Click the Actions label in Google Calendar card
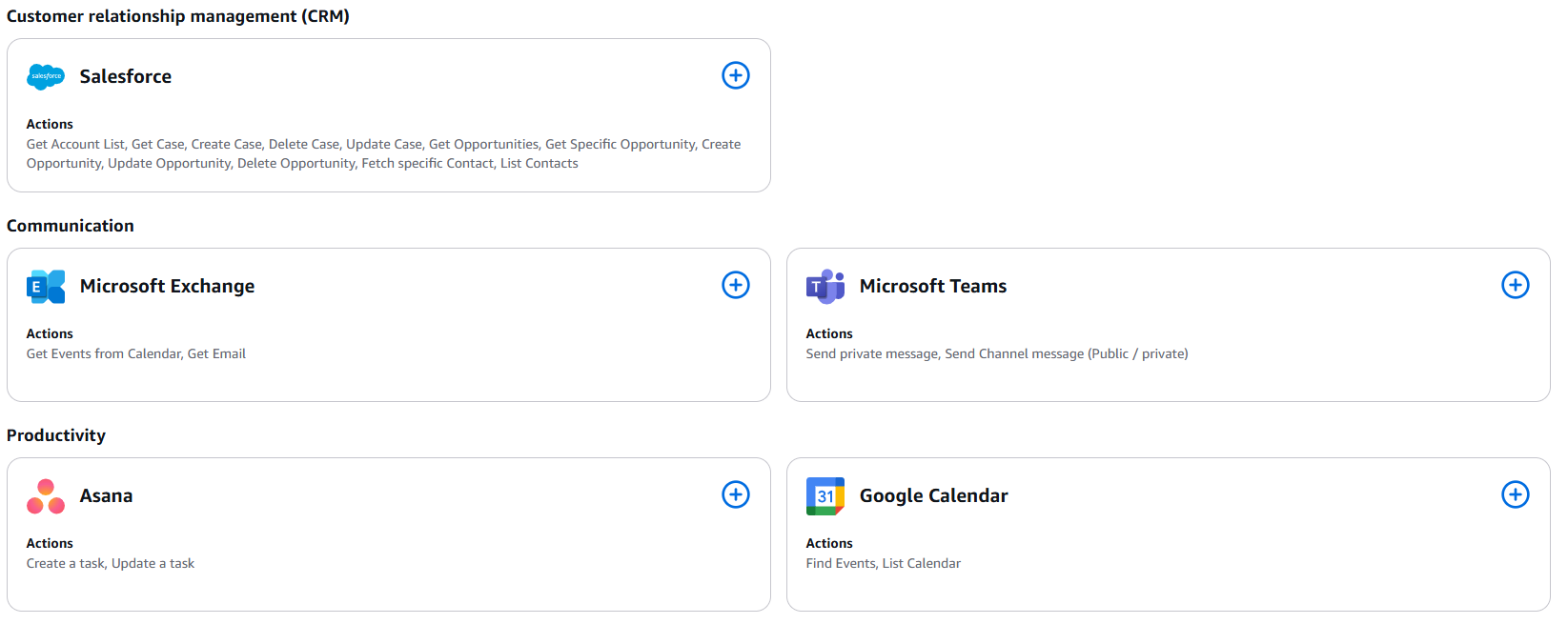 [829, 543]
